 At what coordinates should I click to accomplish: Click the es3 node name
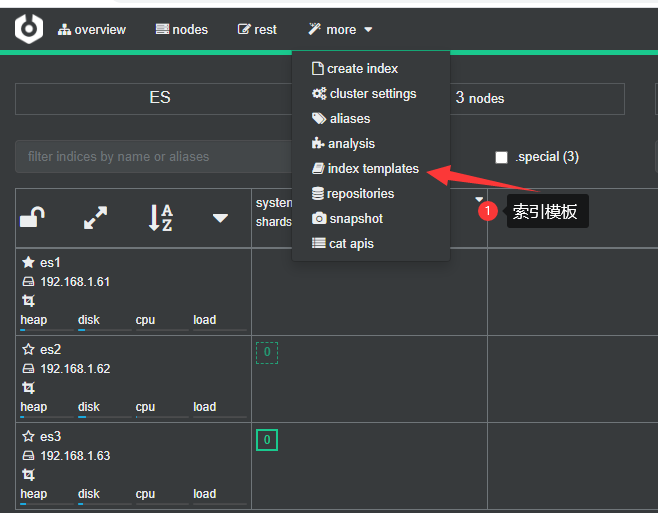point(50,437)
